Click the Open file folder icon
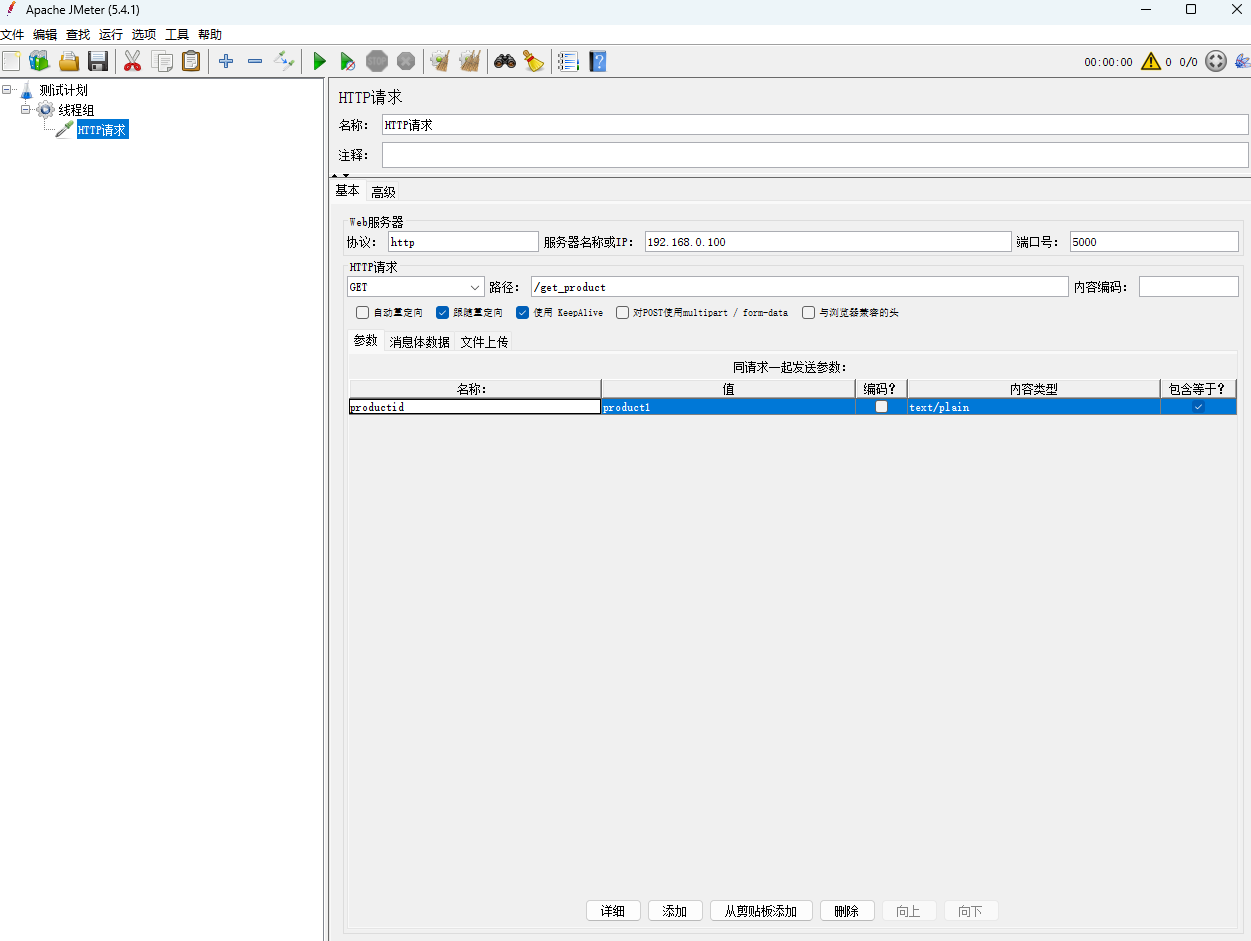The image size is (1251, 941). pyautogui.click(x=69, y=62)
